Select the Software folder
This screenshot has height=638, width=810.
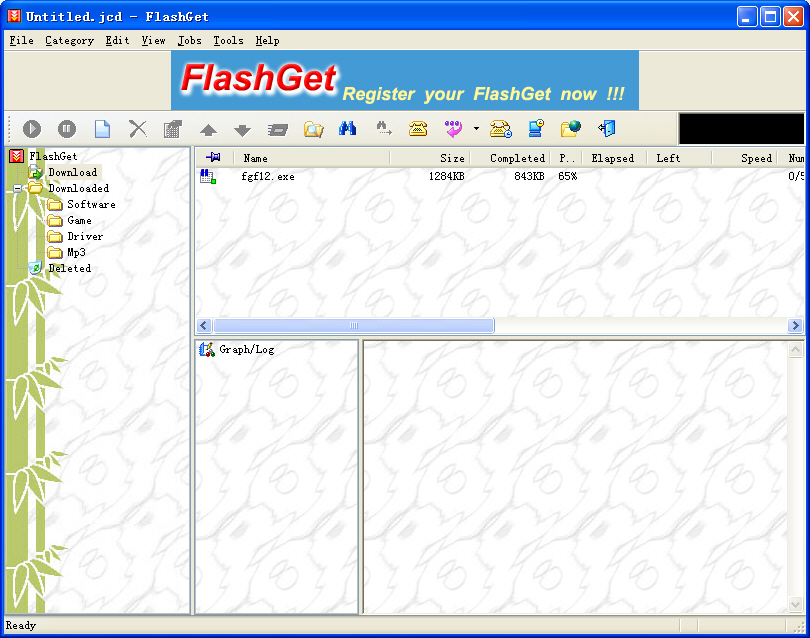pos(91,204)
